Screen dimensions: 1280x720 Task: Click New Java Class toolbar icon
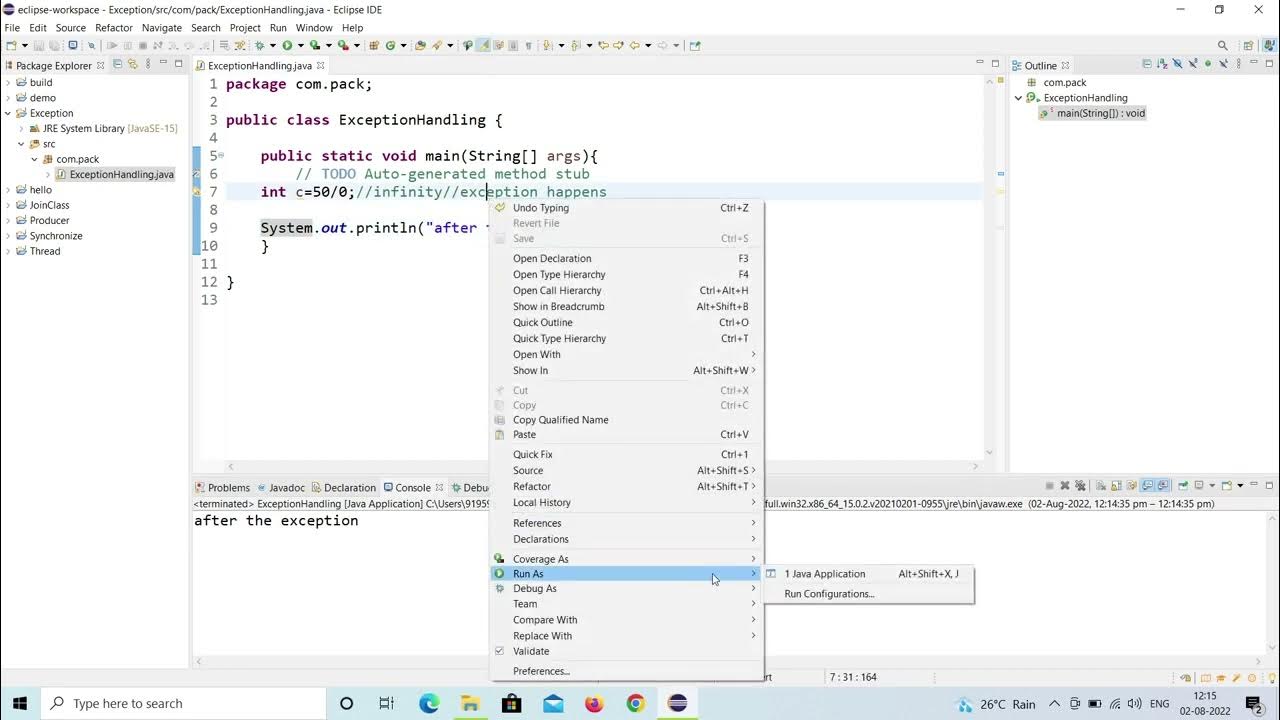pyautogui.click(x=389, y=45)
